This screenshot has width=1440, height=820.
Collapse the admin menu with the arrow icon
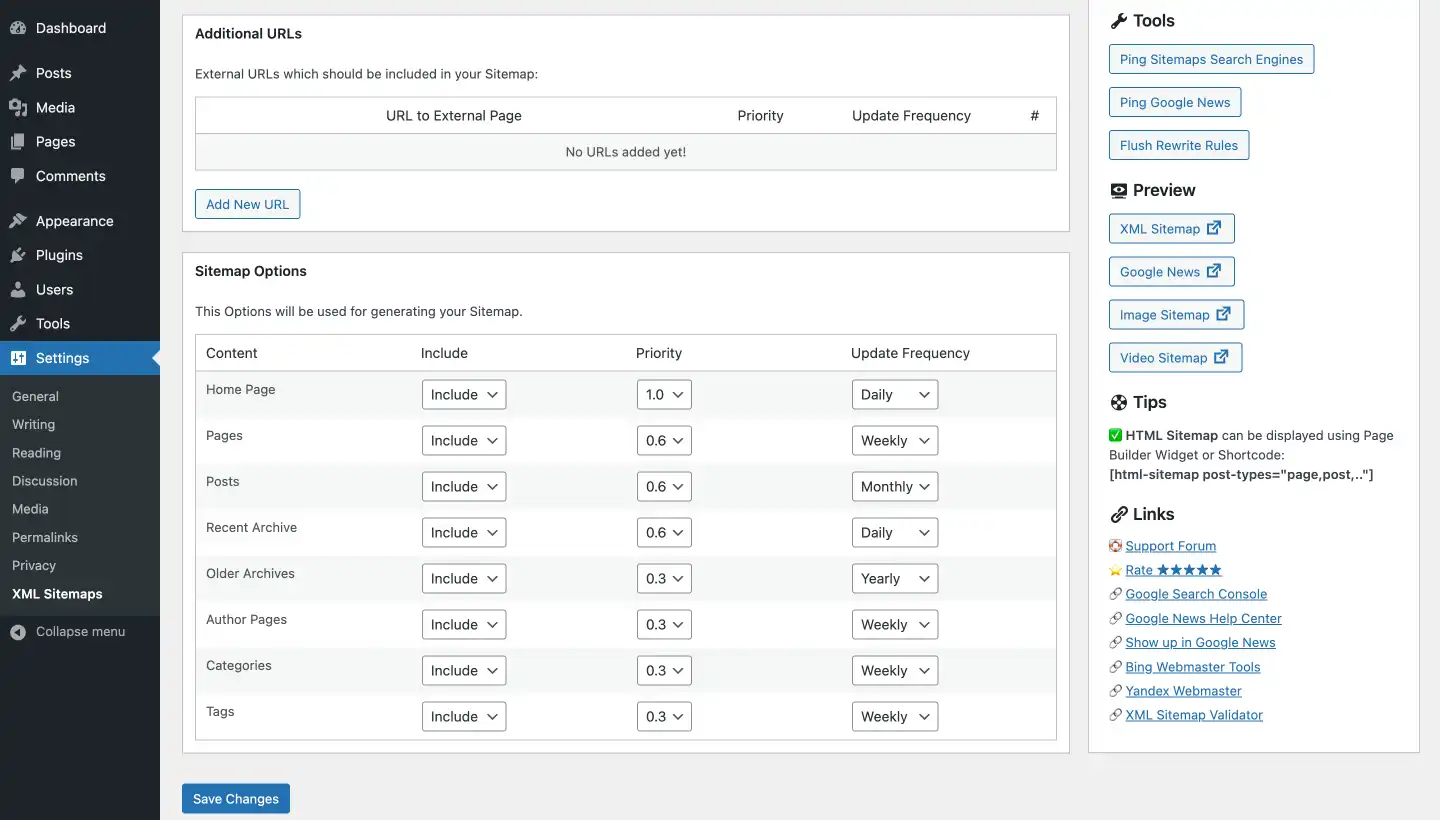coord(18,631)
